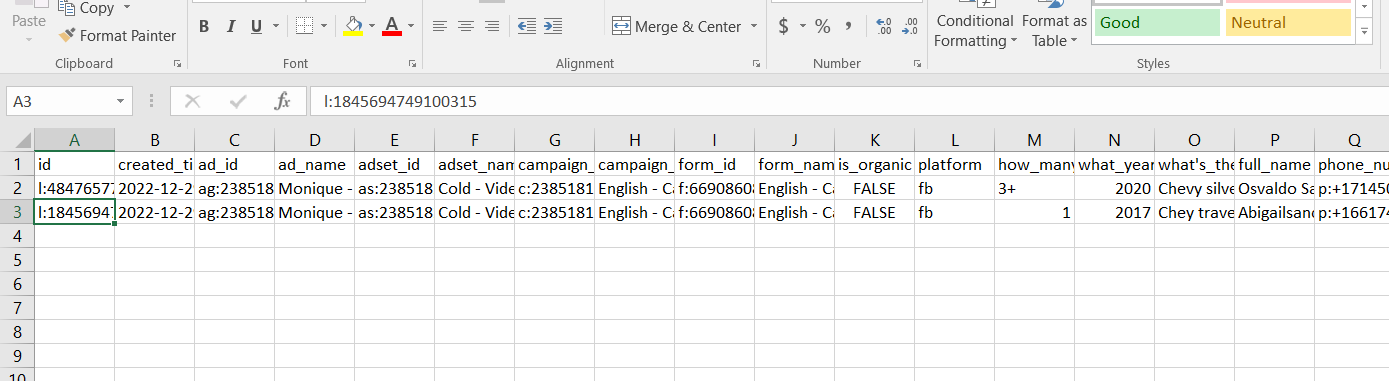
Task: Select row 3 header
Action: 17,211
